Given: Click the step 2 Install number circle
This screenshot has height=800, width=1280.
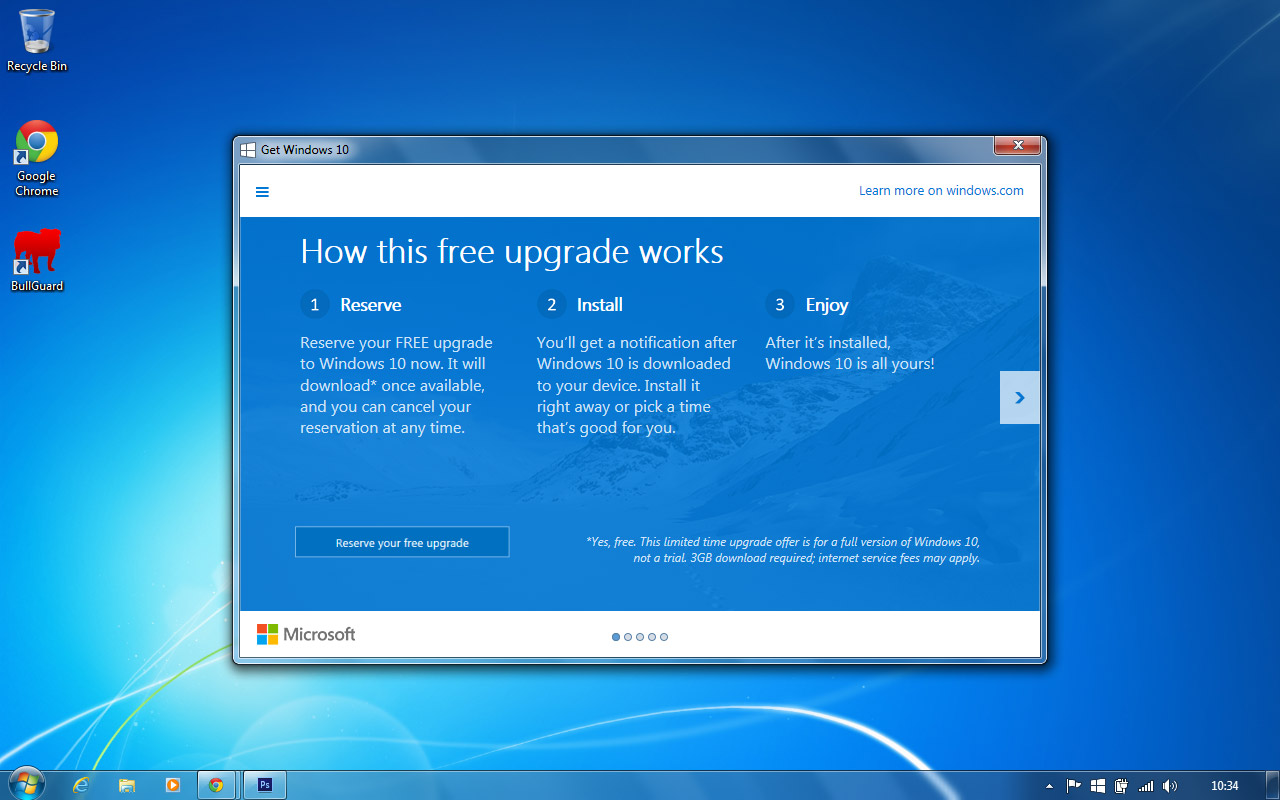Looking at the screenshot, I should (551, 305).
